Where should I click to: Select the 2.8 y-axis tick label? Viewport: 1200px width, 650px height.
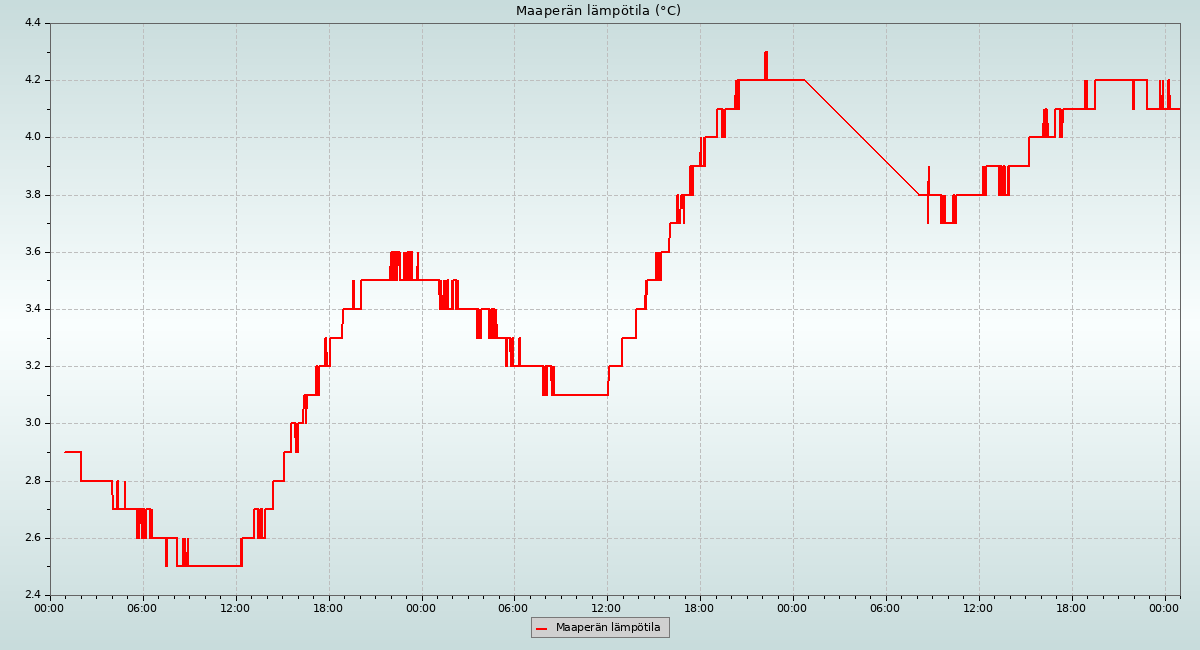coord(31,481)
